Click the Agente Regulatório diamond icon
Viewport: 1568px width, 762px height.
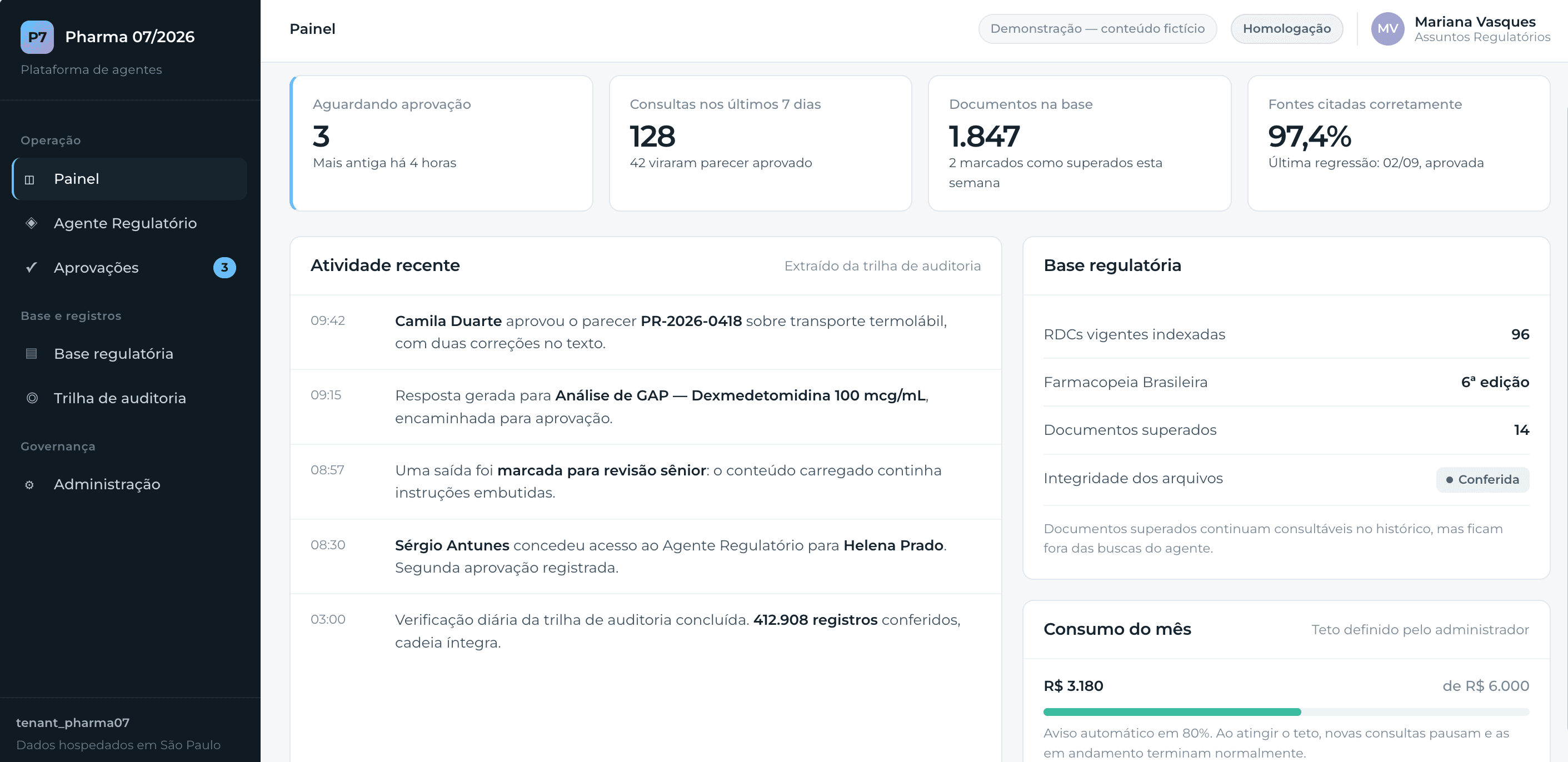coord(32,223)
